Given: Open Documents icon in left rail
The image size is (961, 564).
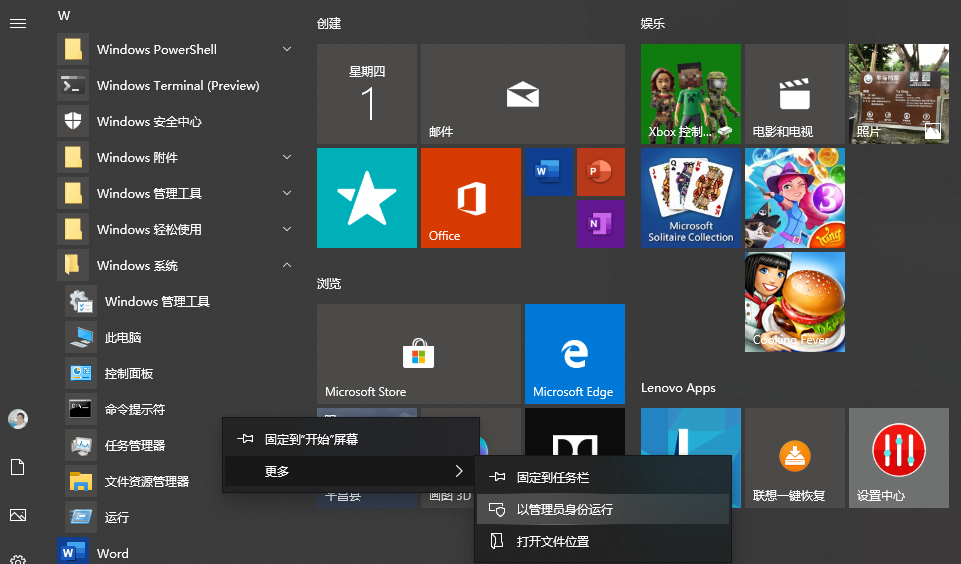Looking at the screenshot, I should pos(18,467).
